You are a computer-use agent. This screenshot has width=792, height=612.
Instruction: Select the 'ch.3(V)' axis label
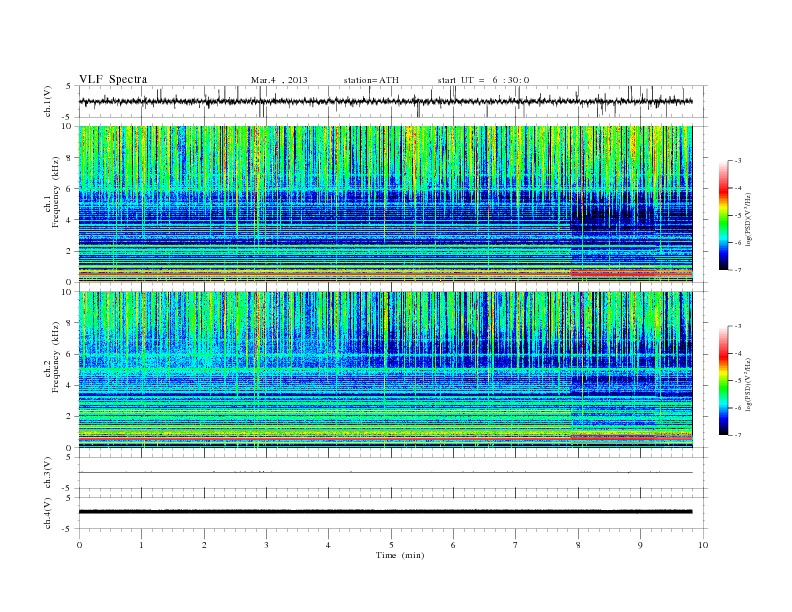coord(48,473)
